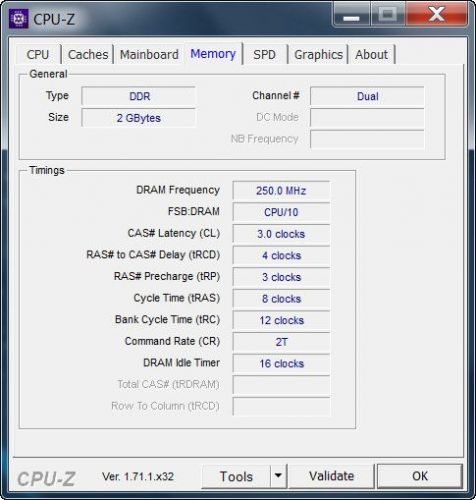Go to the About tab
This screenshot has width=476, height=500.
point(371,54)
